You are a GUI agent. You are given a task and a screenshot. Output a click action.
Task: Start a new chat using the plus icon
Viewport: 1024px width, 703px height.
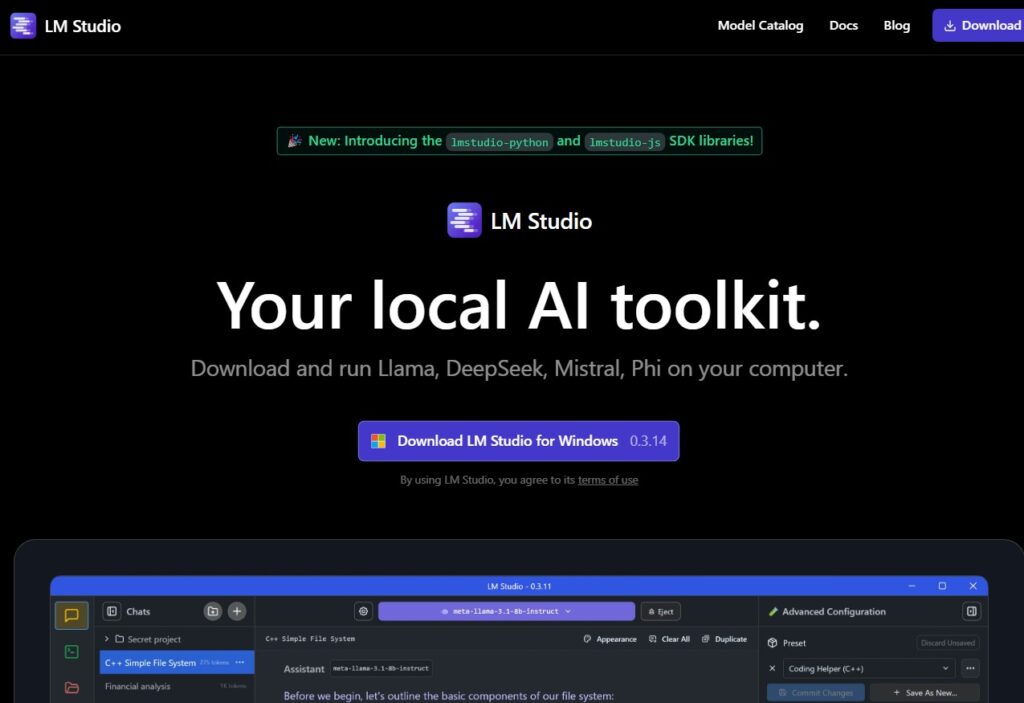tap(236, 611)
